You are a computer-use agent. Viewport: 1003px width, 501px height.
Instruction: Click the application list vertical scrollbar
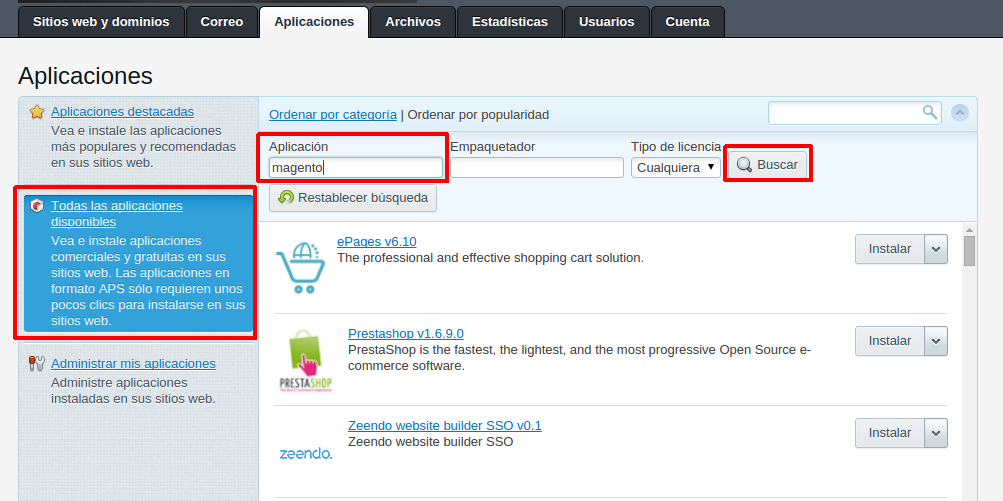pos(969,360)
